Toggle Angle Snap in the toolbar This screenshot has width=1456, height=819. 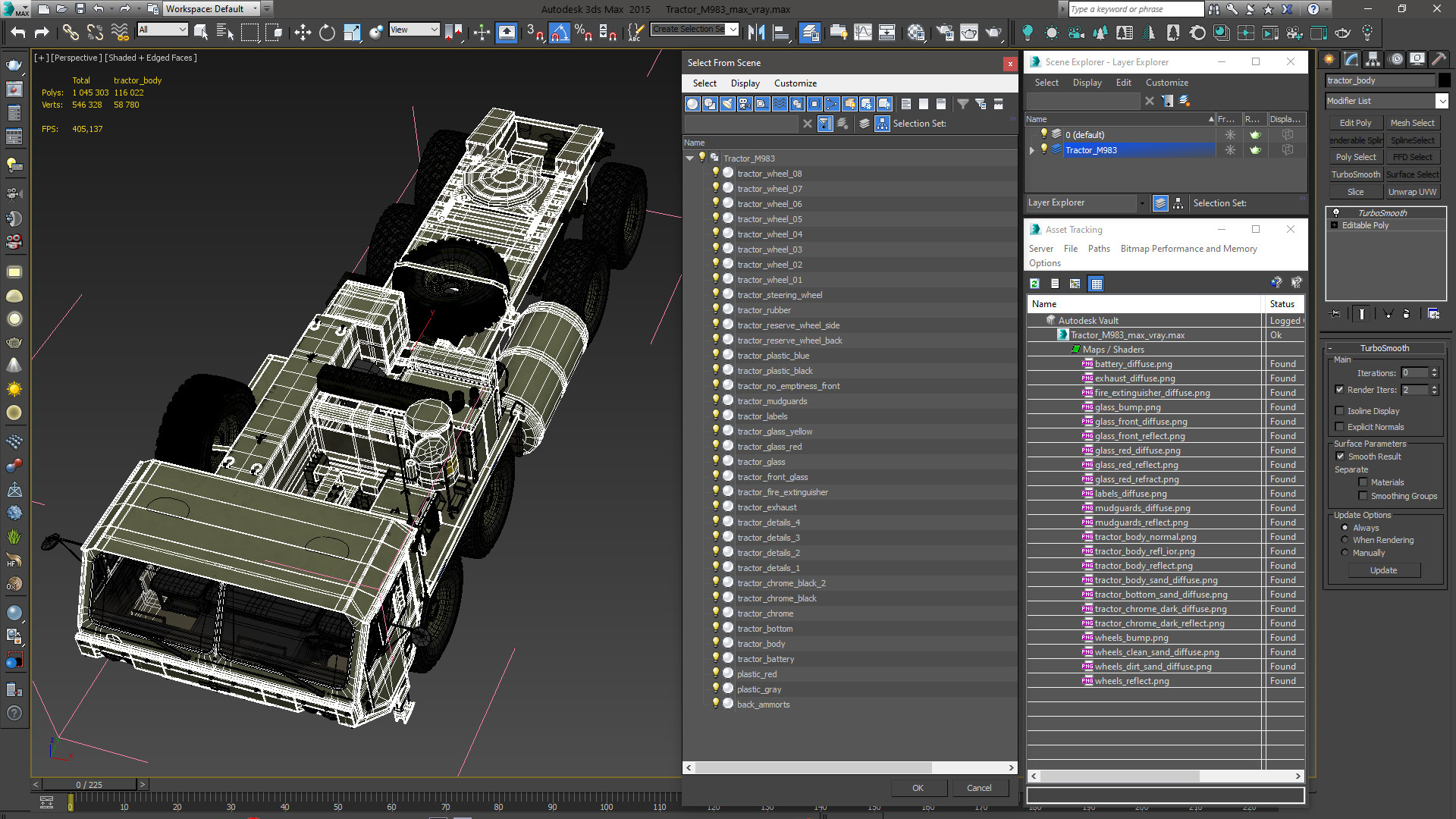pyautogui.click(x=559, y=33)
